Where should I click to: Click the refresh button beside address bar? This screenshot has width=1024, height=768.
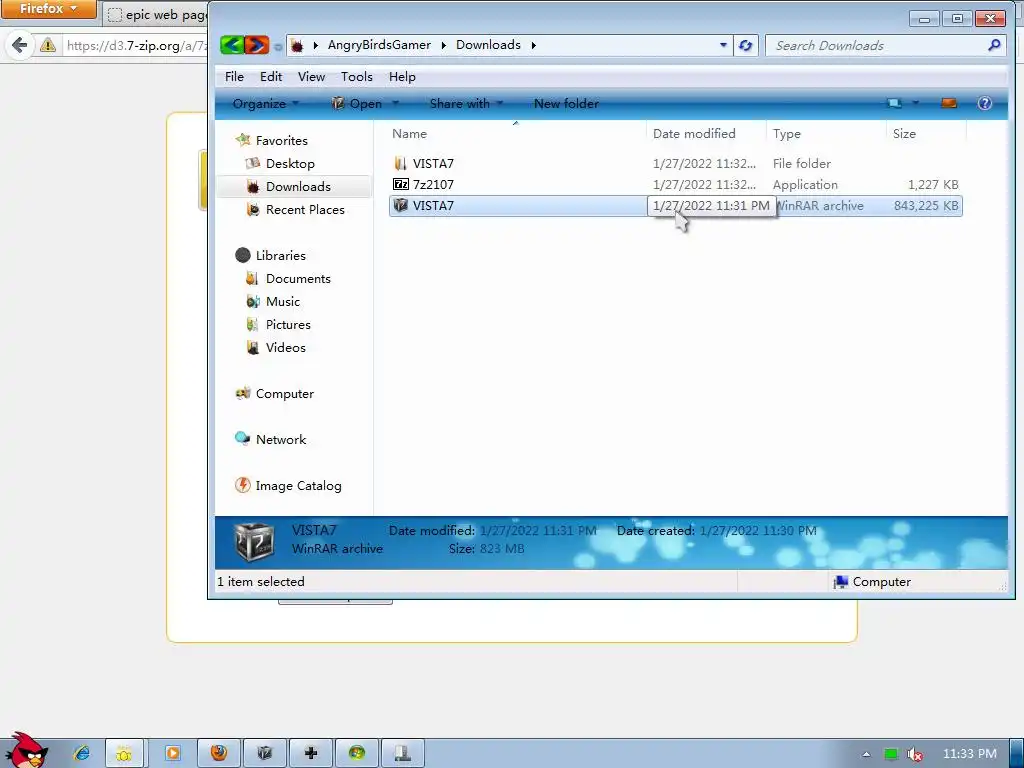745,46
